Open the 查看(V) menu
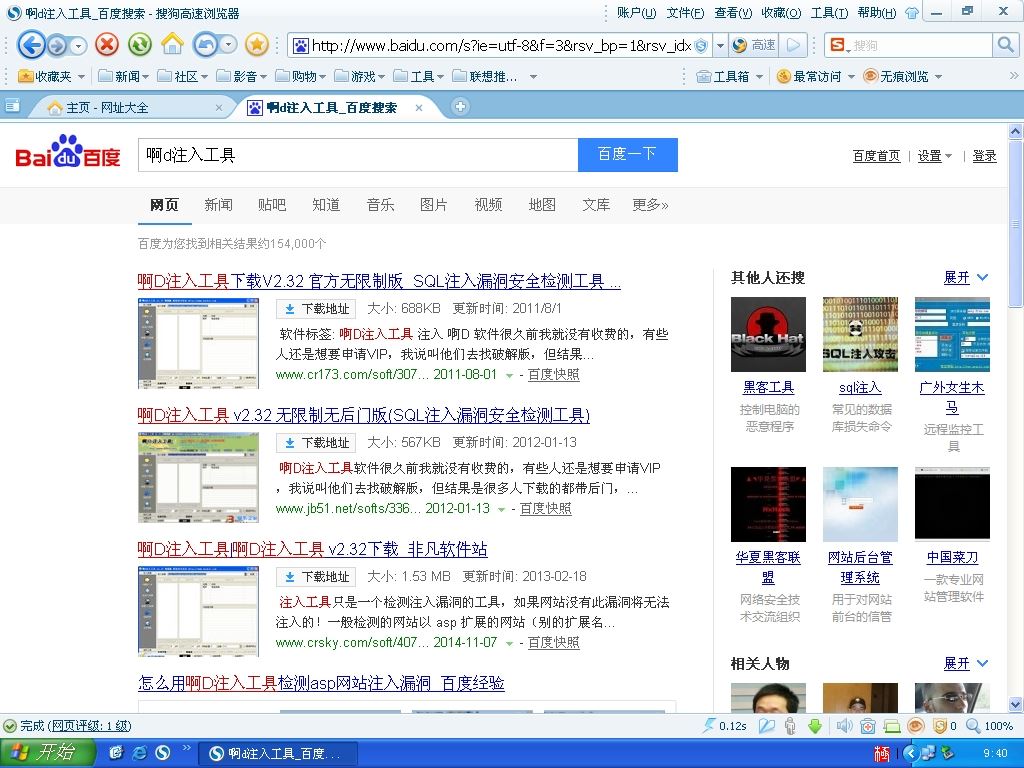Image resolution: width=1024 pixels, height=768 pixels. click(x=733, y=13)
